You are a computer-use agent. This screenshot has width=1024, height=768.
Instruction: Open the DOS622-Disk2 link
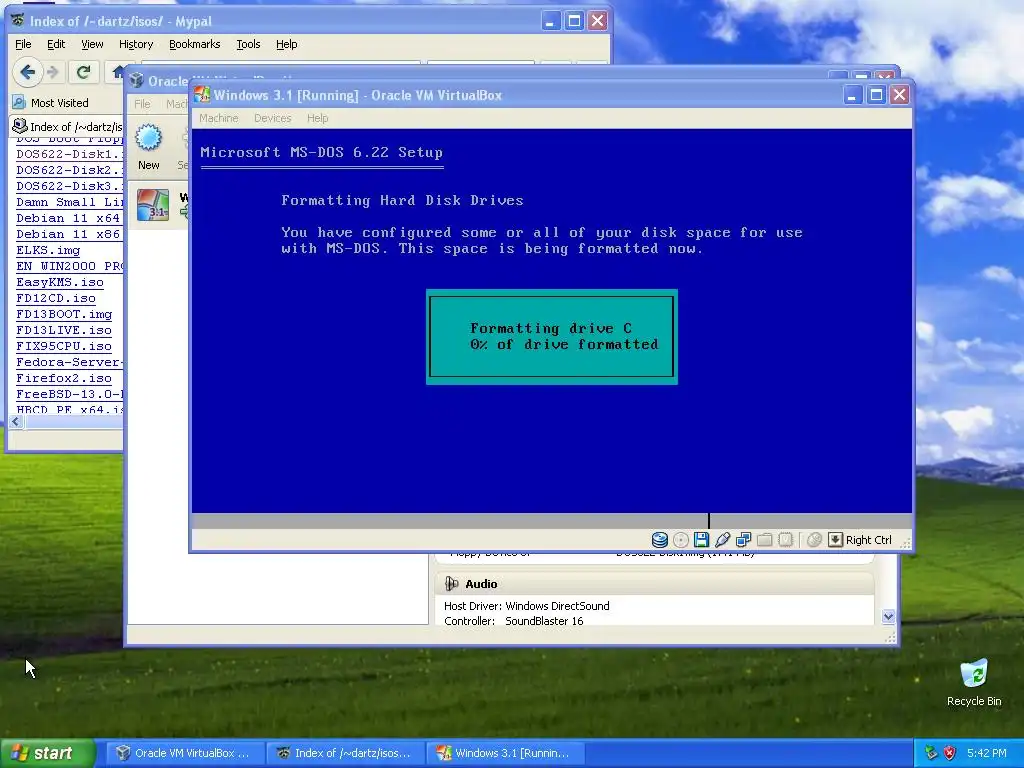[x=69, y=170]
